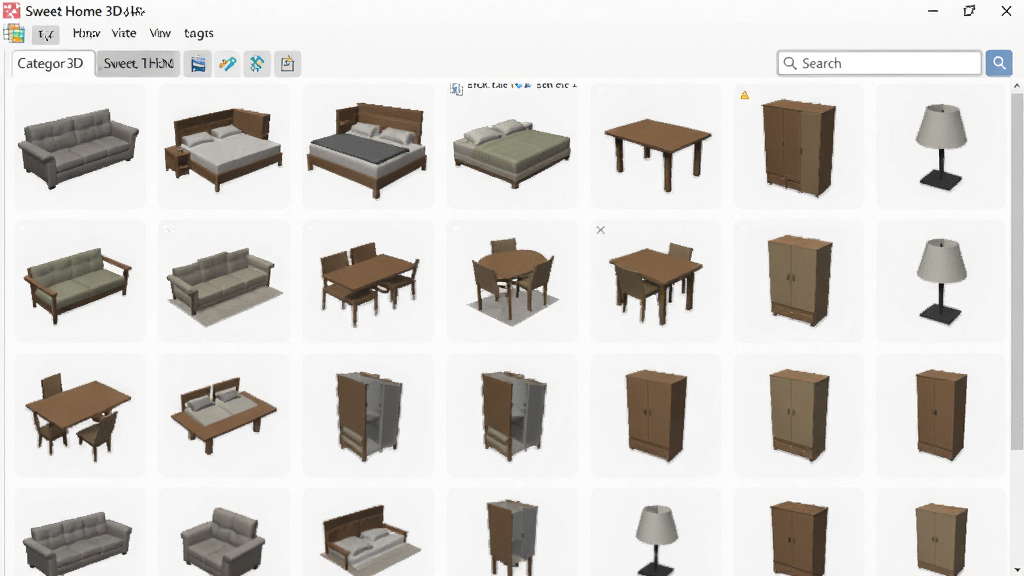This screenshot has height=576, width=1024.
Task: Open the first menu after the check button
Action: pyautogui.click(x=86, y=33)
